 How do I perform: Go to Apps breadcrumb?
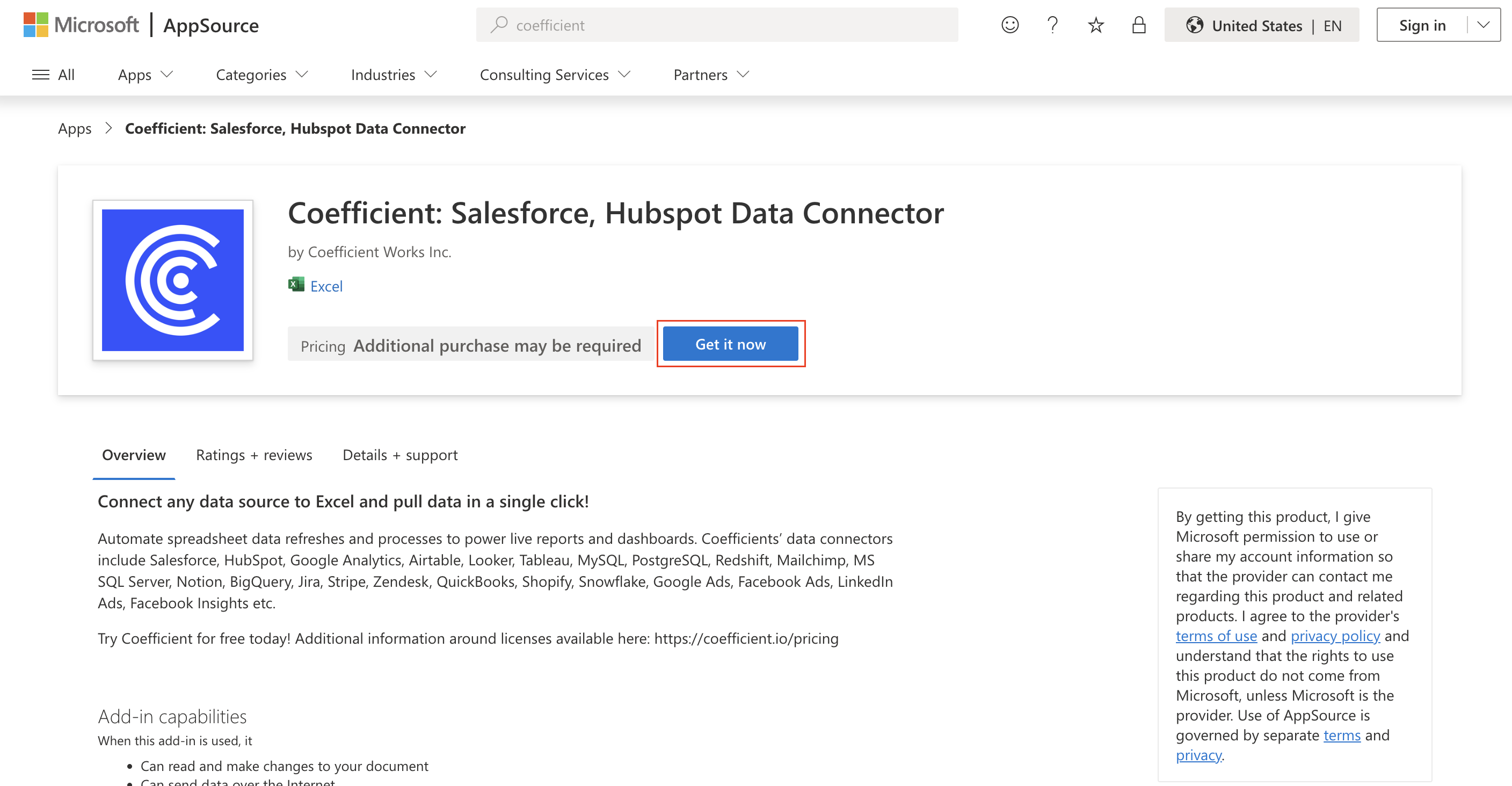point(75,128)
